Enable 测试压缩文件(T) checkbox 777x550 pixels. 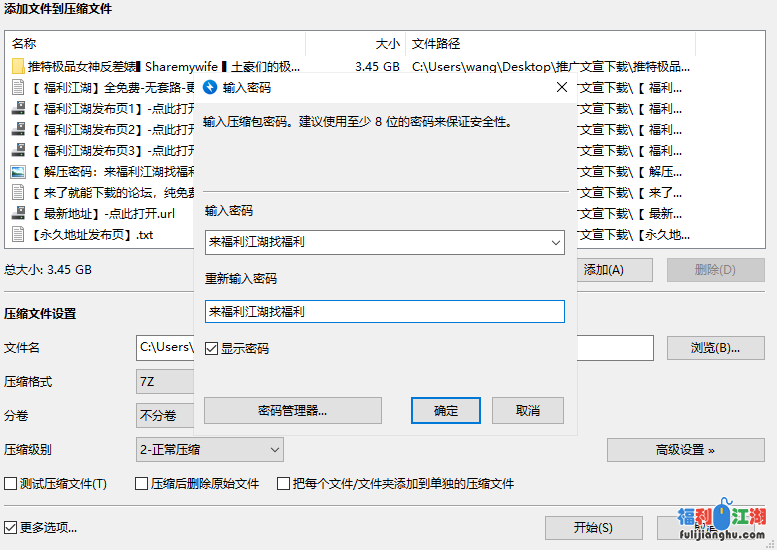click(11, 484)
